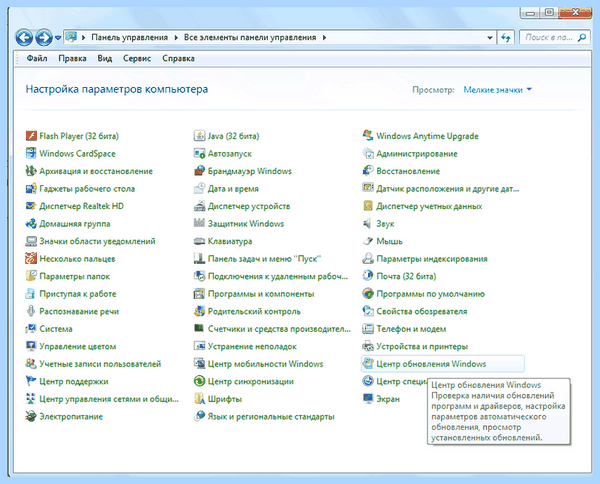Click the Устройства и принтеры icon
Image resolution: width=600 pixels, height=484 pixels.
click(368, 346)
